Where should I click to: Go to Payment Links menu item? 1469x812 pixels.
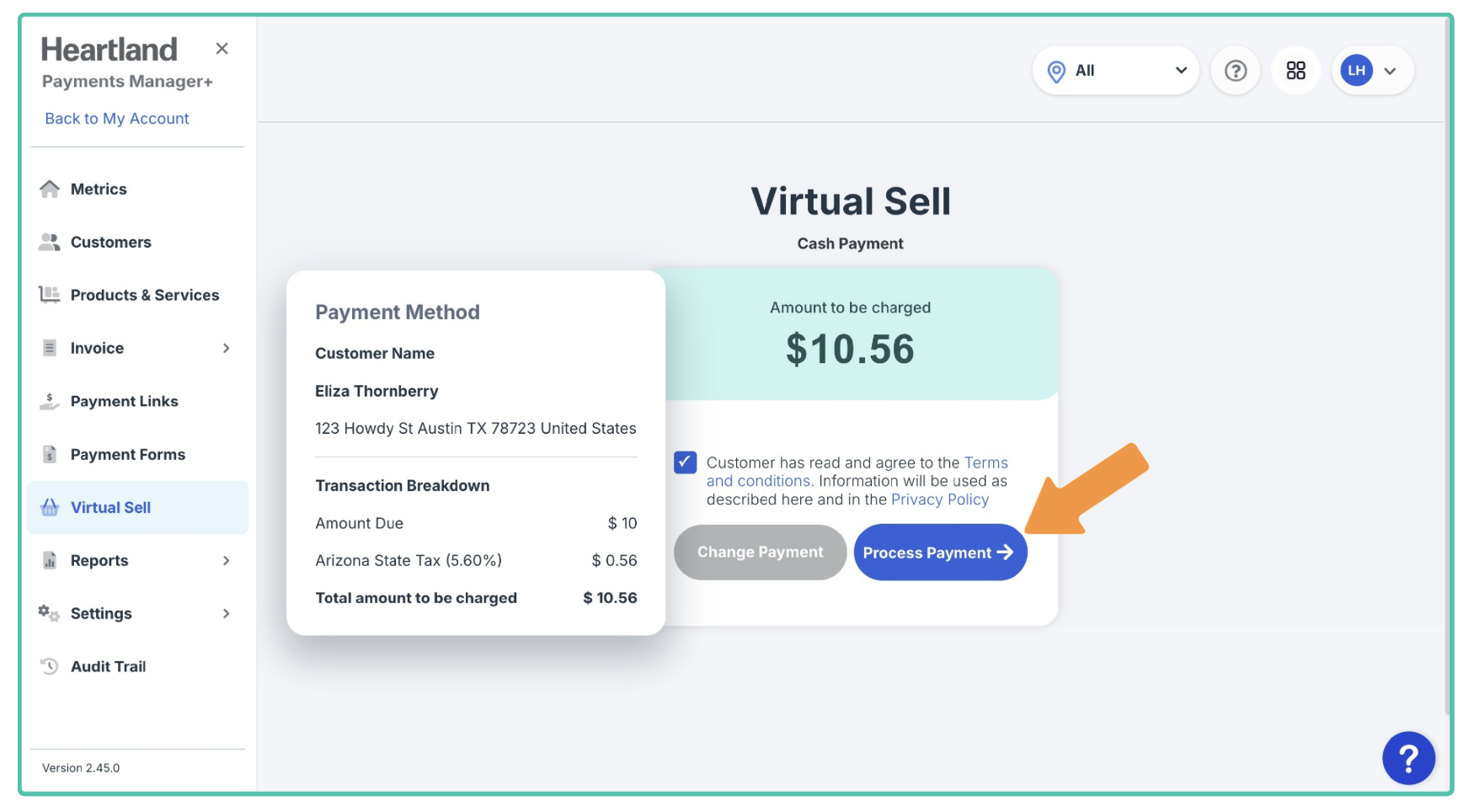tap(124, 402)
